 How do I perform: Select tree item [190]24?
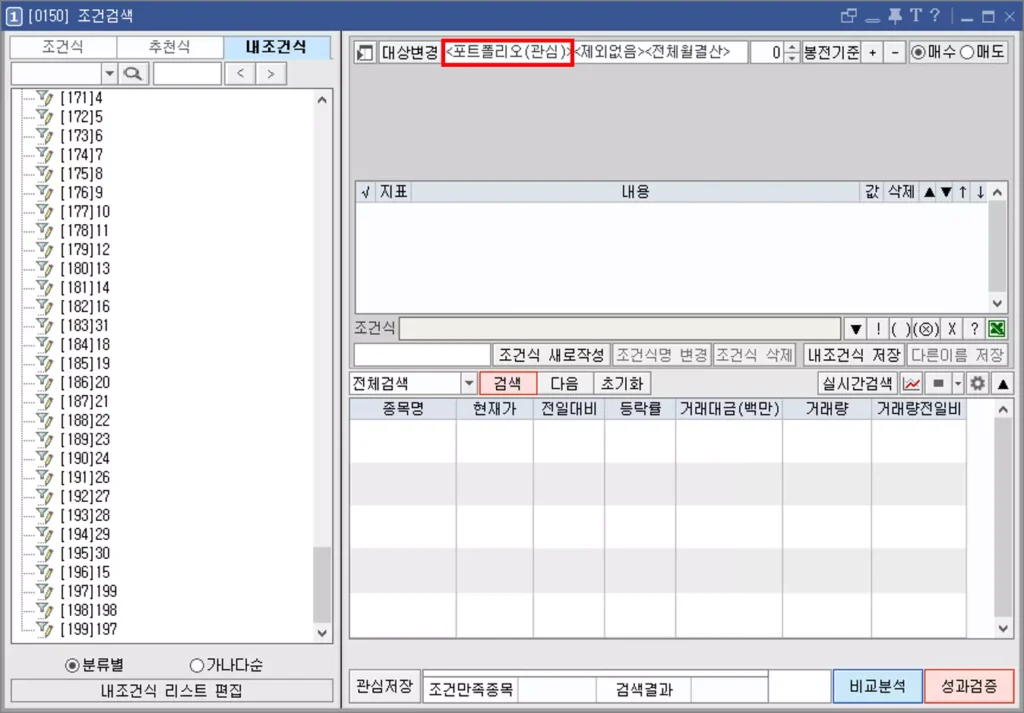[85, 458]
